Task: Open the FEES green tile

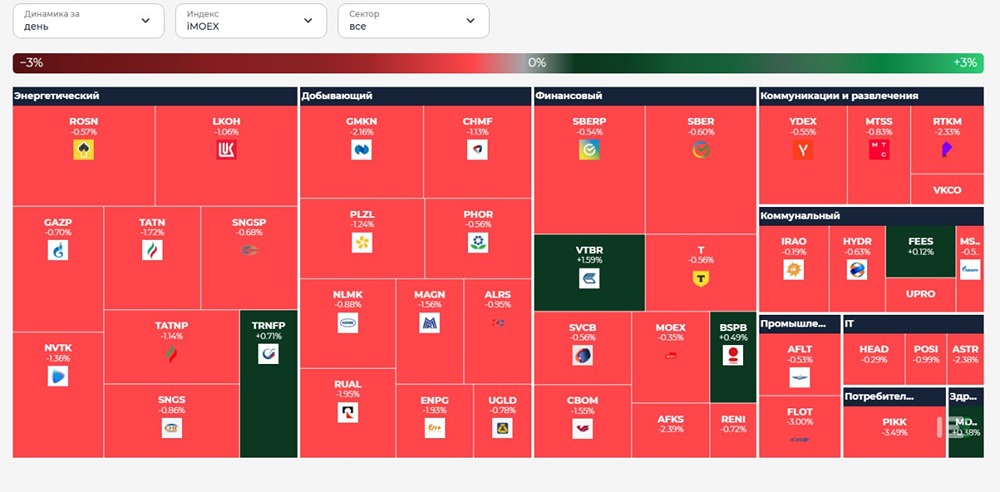Action: (x=920, y=251)
